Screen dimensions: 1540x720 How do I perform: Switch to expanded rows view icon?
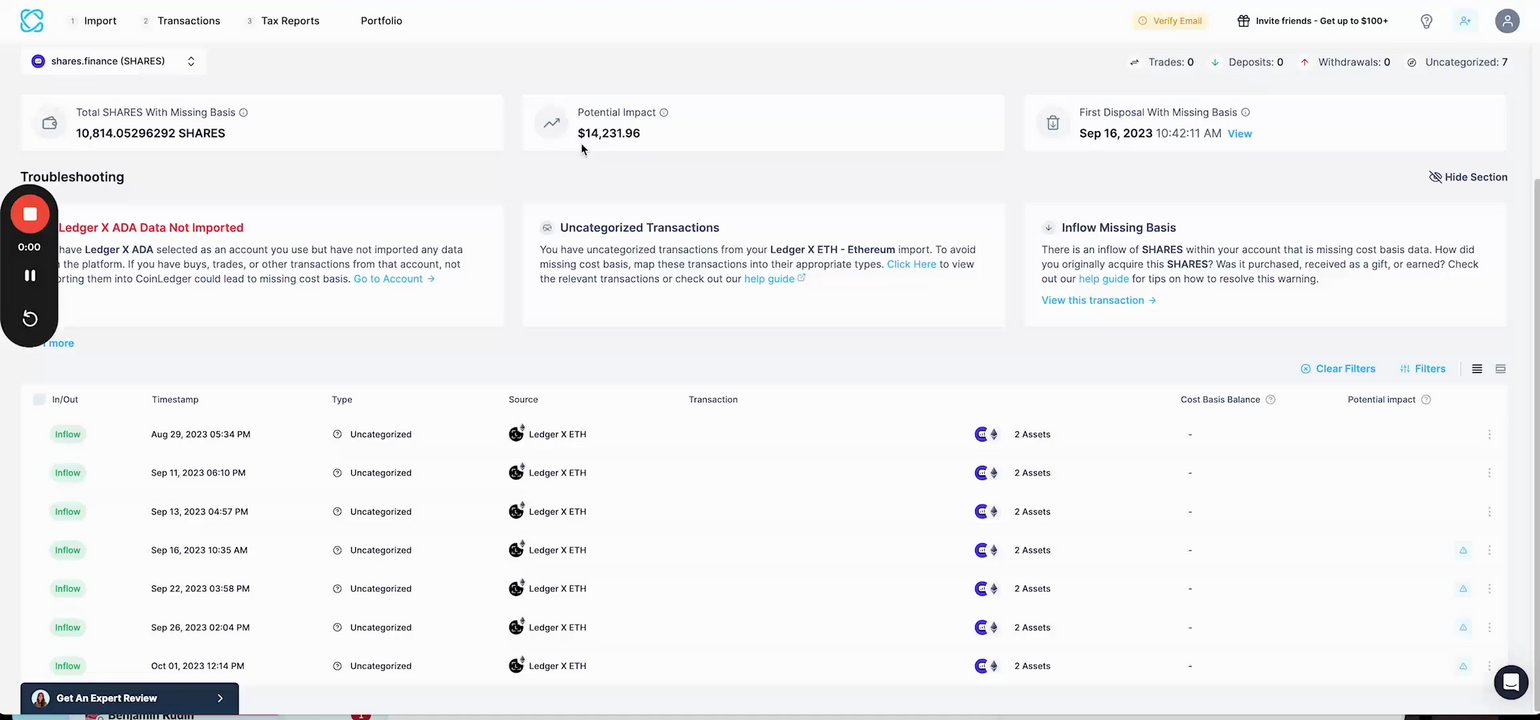coord(1500,369)
